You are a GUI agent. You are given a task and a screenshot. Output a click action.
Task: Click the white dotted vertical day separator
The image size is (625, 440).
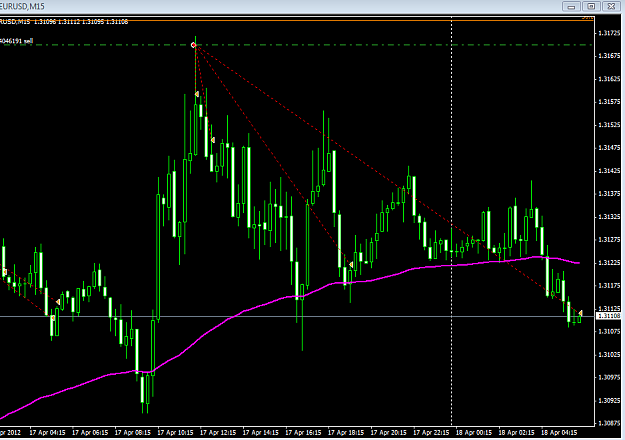(452, 221)
